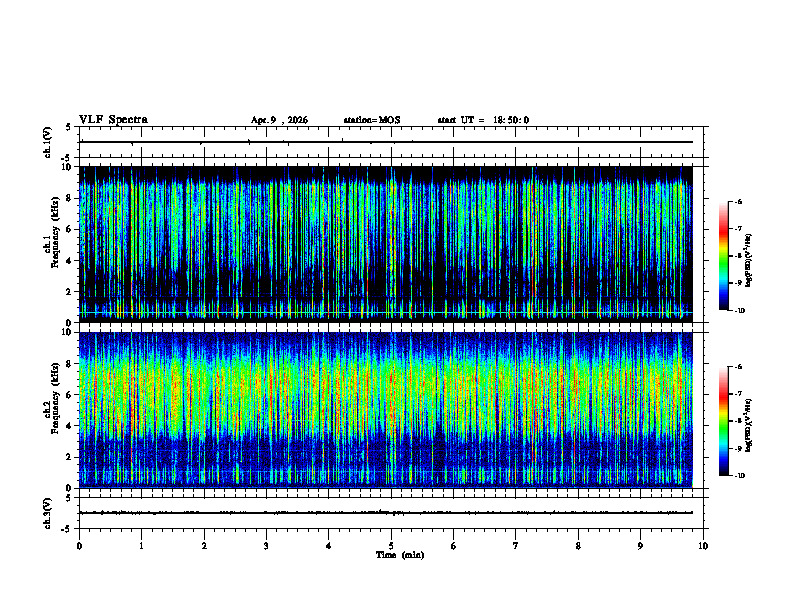Click the cyan horizontal line in ch.1 spectrogram
The image size is (792, 612).
point(386,313)
